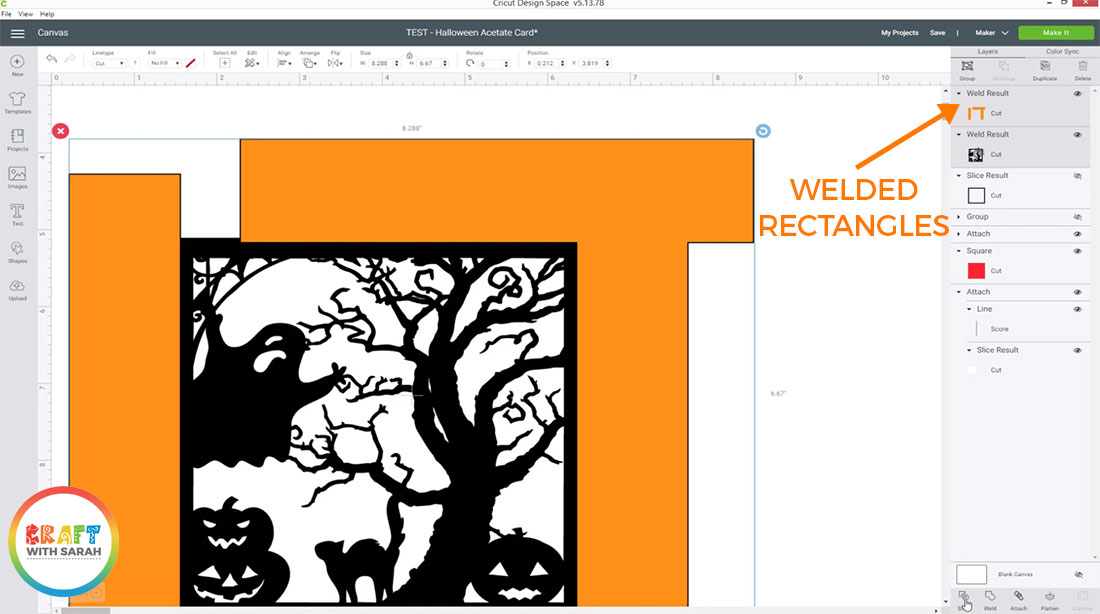
Task: Click Save in the header
Action: click(937, 33)
